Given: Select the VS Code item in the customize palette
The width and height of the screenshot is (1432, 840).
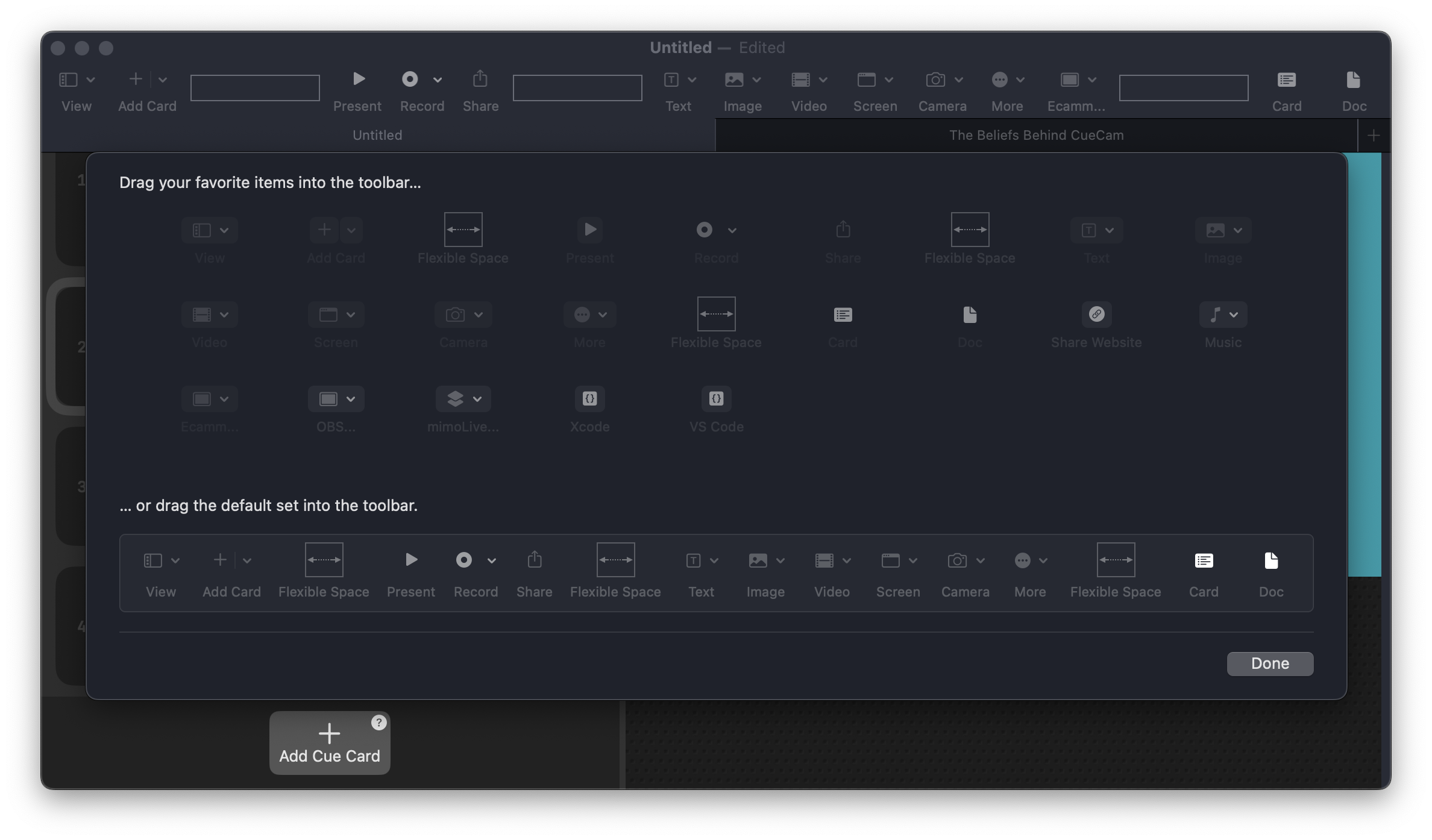Looking at the screenshot, I should [716, 409].
